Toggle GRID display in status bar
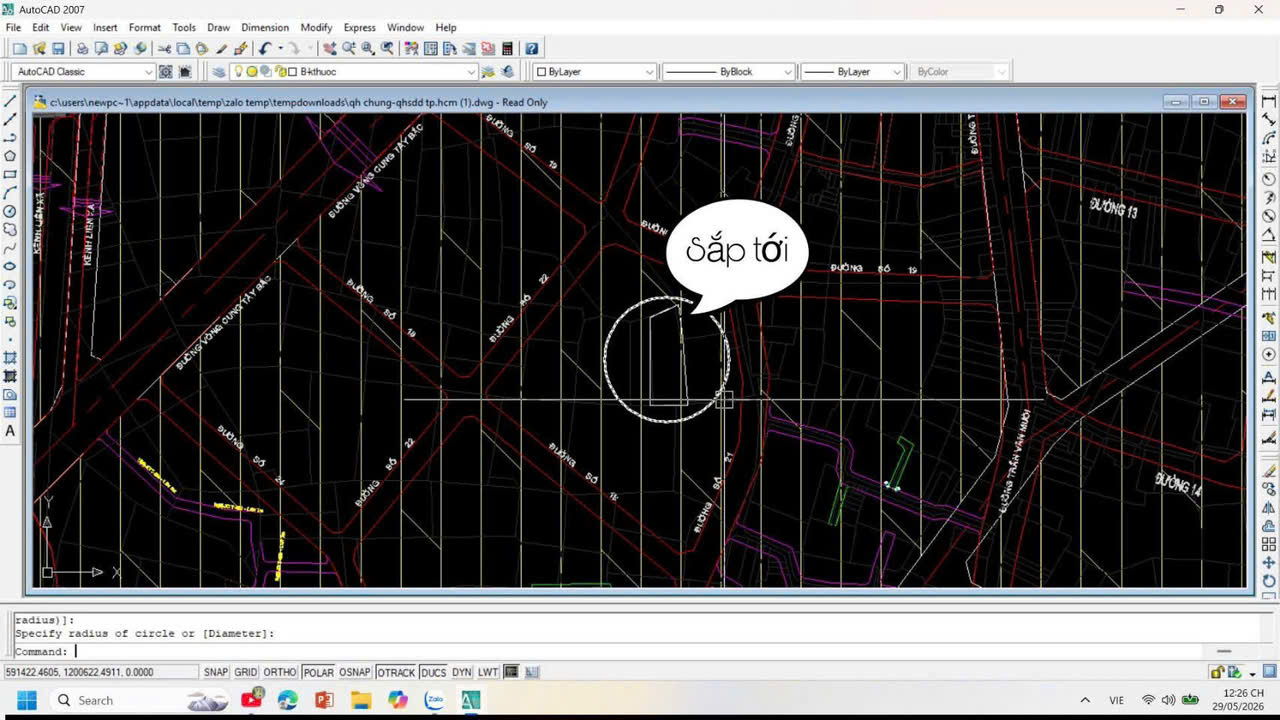The height and width of the screenshot is (720, 1280). [x=246, y=672]
